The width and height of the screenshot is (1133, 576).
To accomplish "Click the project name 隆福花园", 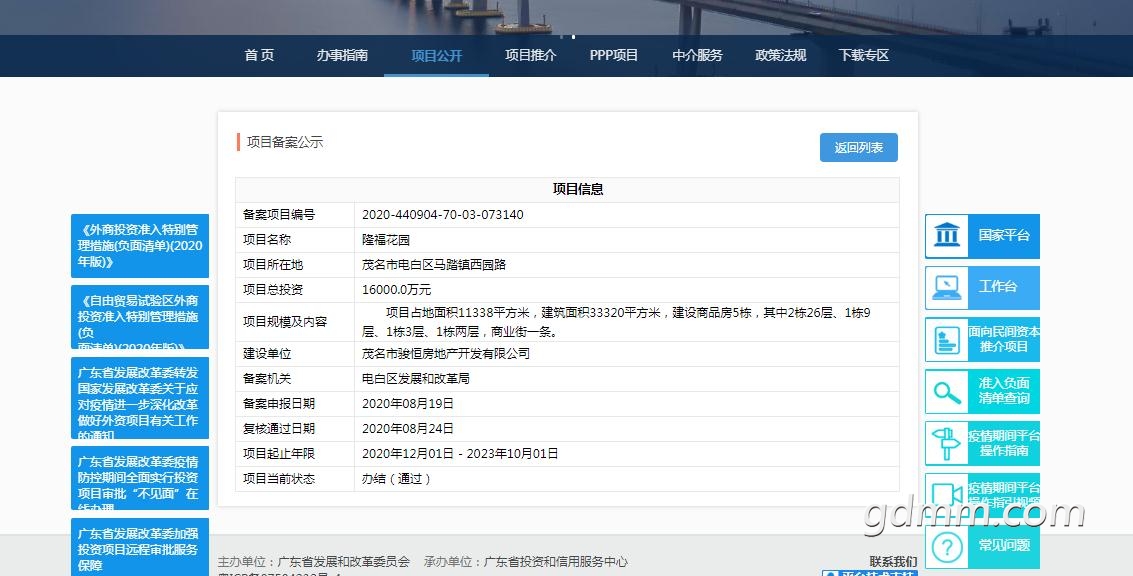I will coord(386,240).
